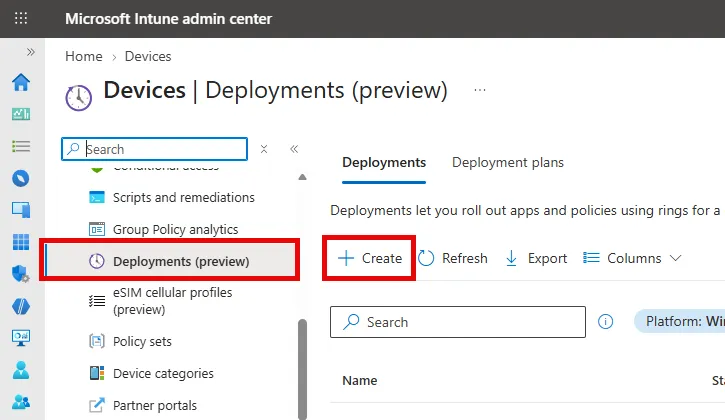The height and width of the screenshot is (420, 725).
Task: Click the Device categories icon
Action: 97,373
